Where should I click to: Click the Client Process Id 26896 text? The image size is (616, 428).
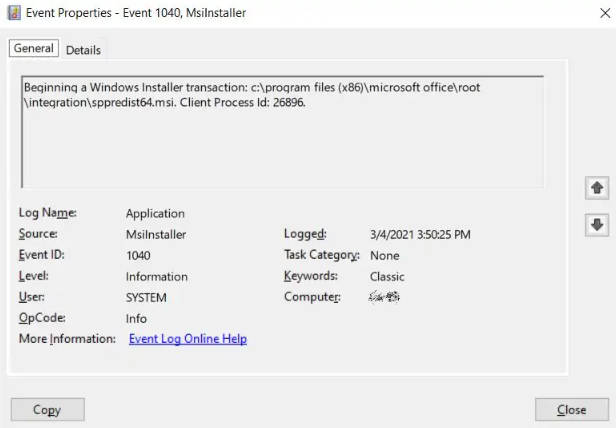(242, 103)
